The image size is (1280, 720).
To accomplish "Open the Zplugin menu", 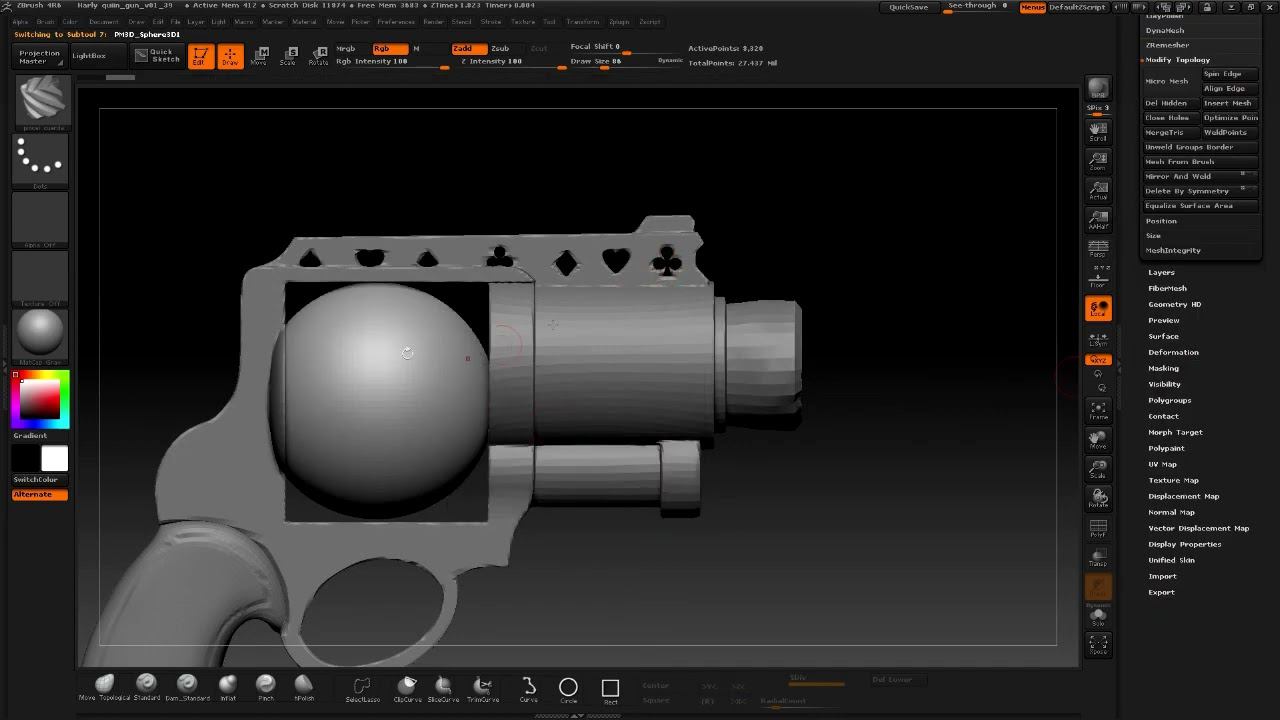I will pyautogui.click(x=619, y=21).
